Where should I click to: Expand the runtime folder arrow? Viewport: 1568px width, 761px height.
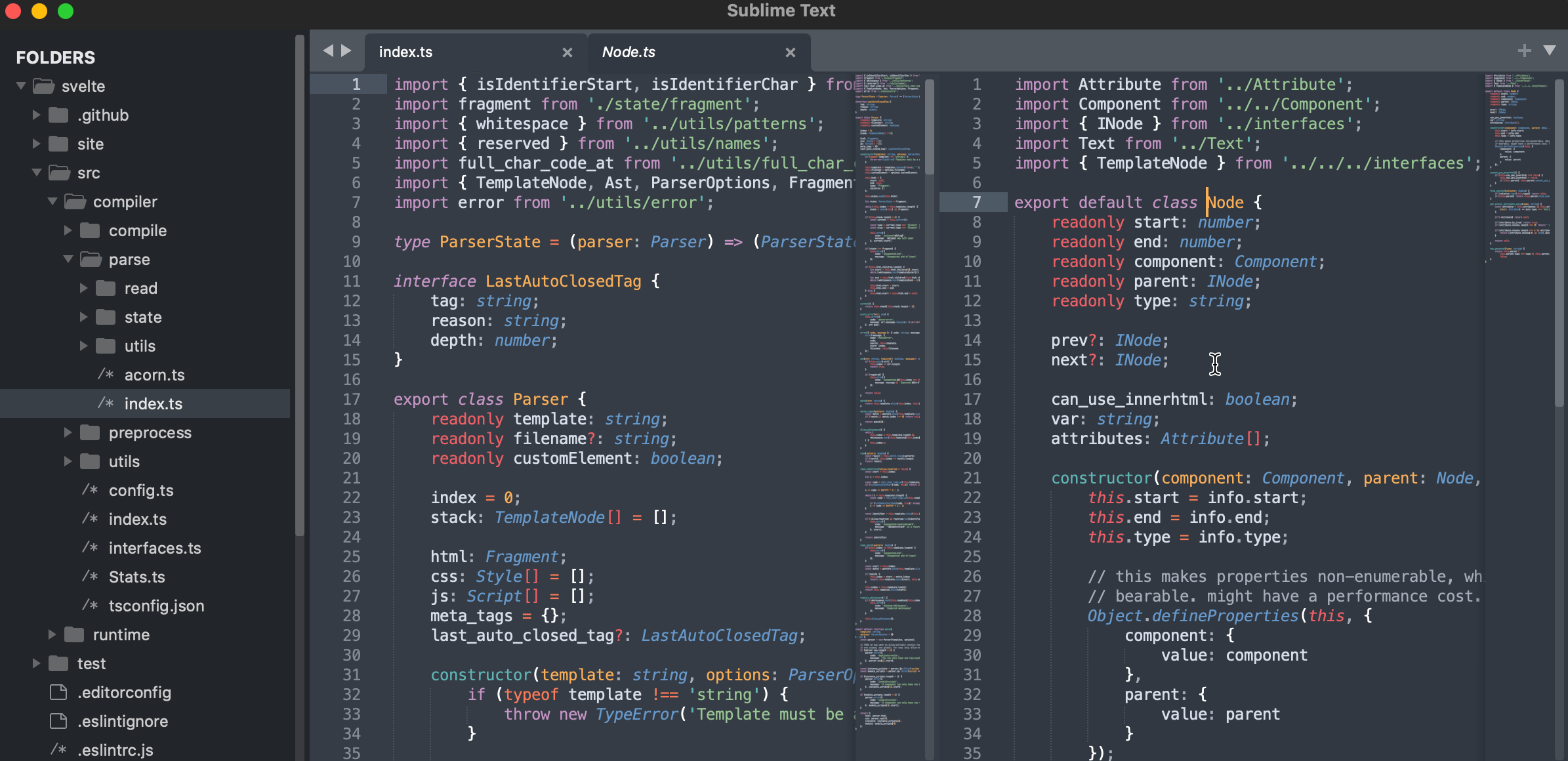pos(52,634)
